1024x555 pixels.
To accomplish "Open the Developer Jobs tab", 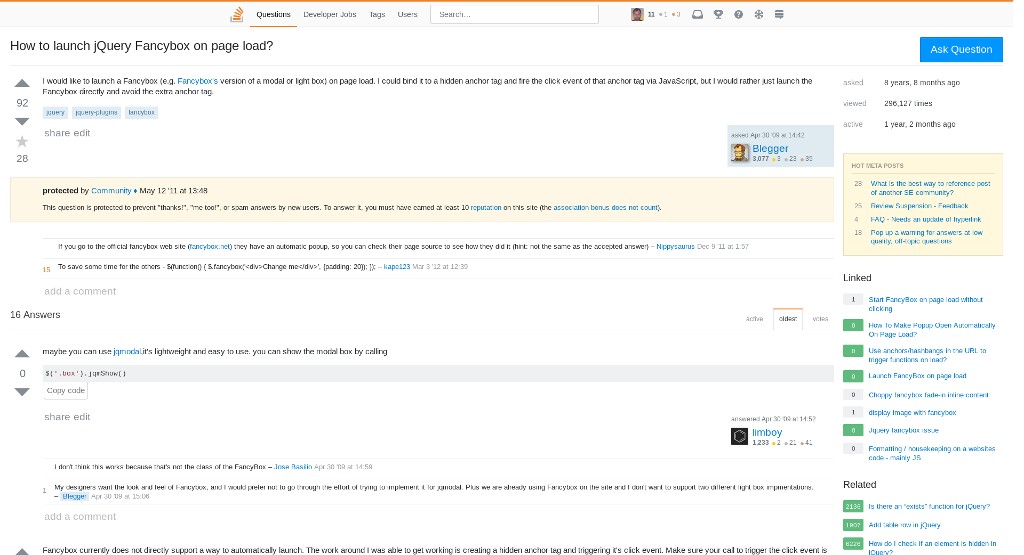I will 330,14.
